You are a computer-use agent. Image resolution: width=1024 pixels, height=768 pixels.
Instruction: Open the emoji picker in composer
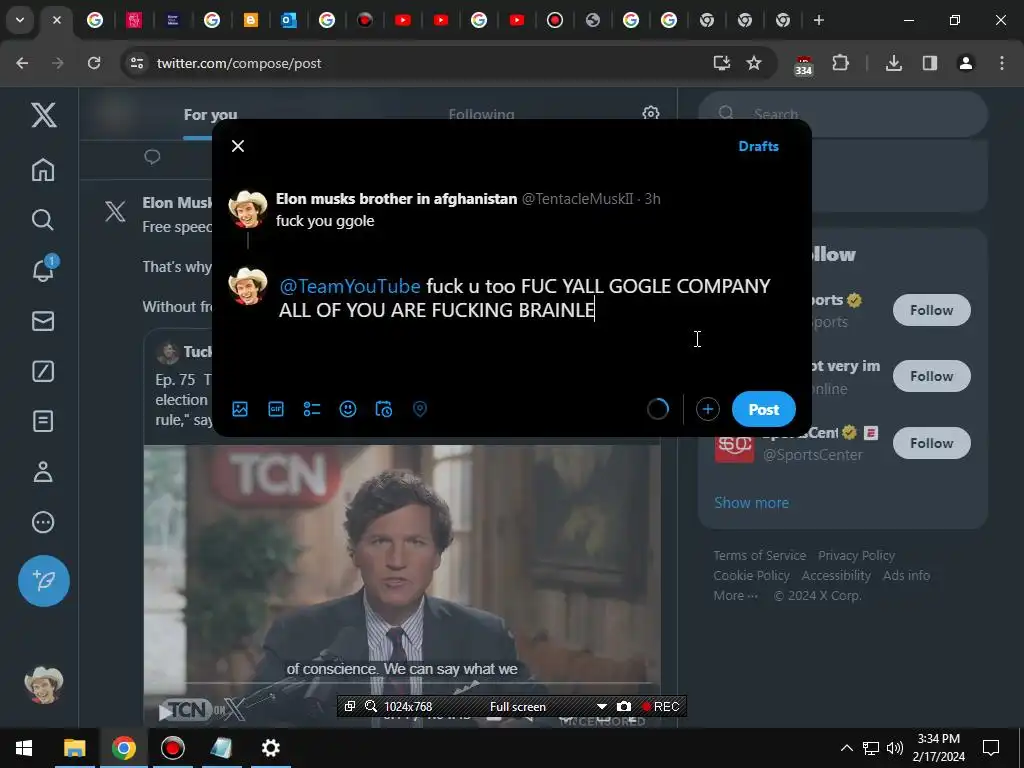[x=348, y=409]
